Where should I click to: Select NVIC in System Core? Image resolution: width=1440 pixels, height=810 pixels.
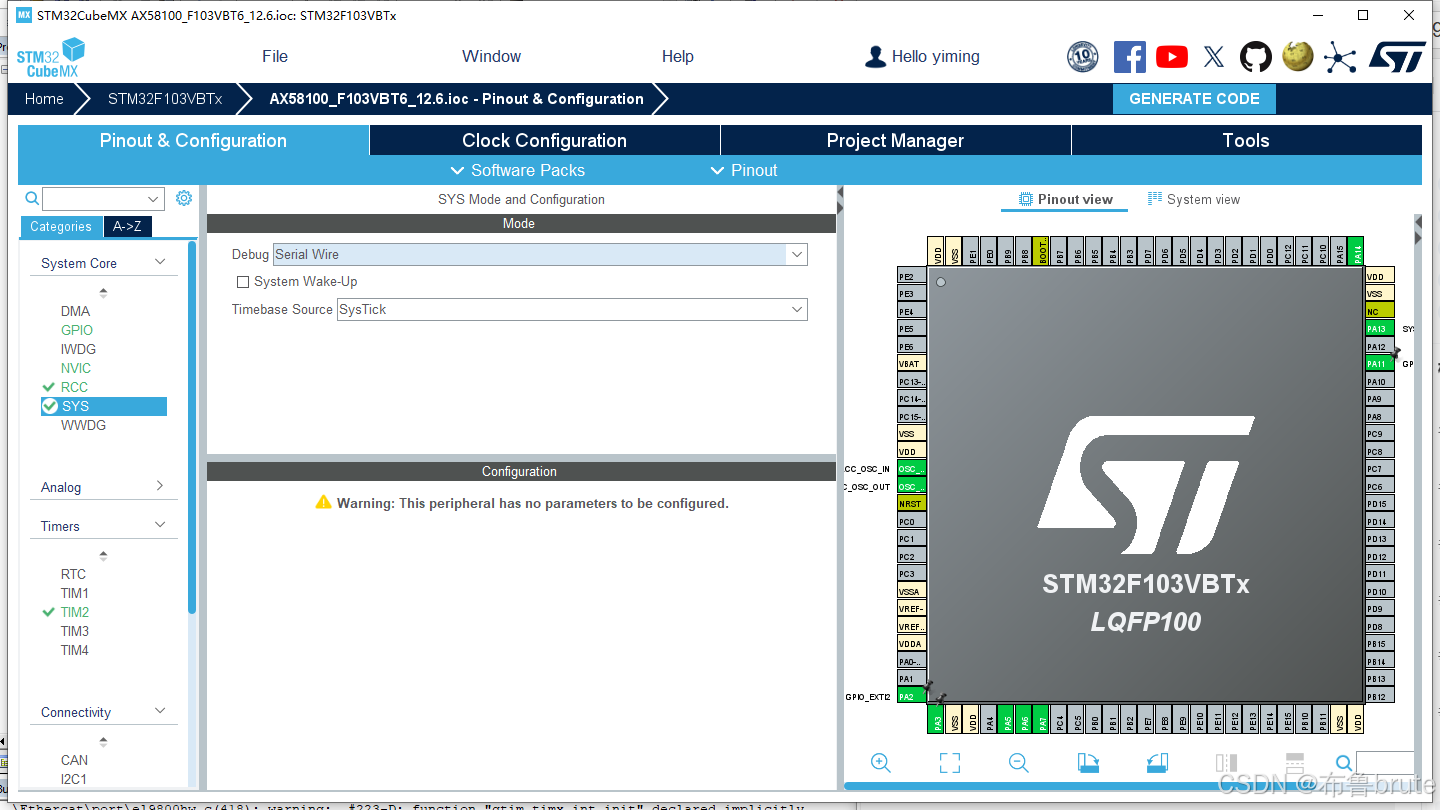pyautogui.click(x=76, y=368)
